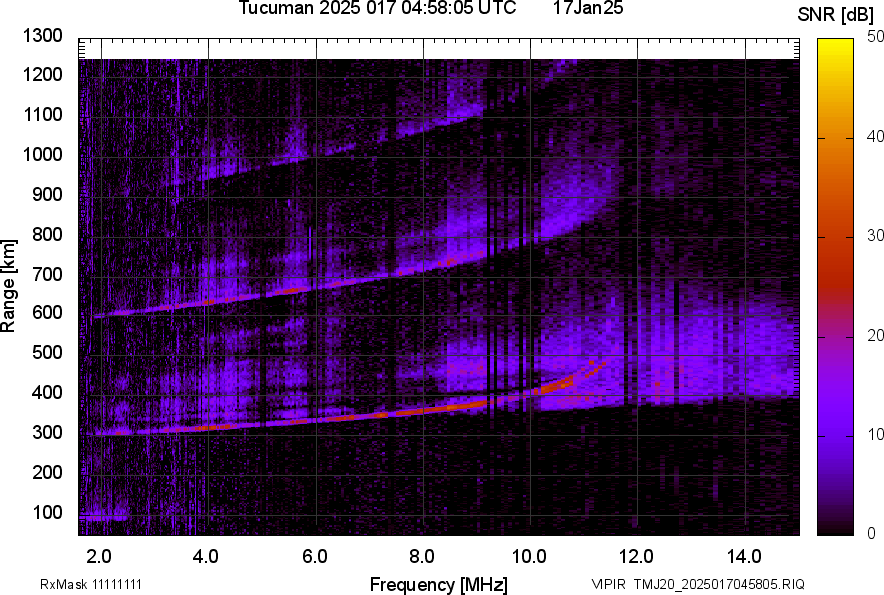Click the 'SNR [dB]' colorbar heading

[836, 15]
